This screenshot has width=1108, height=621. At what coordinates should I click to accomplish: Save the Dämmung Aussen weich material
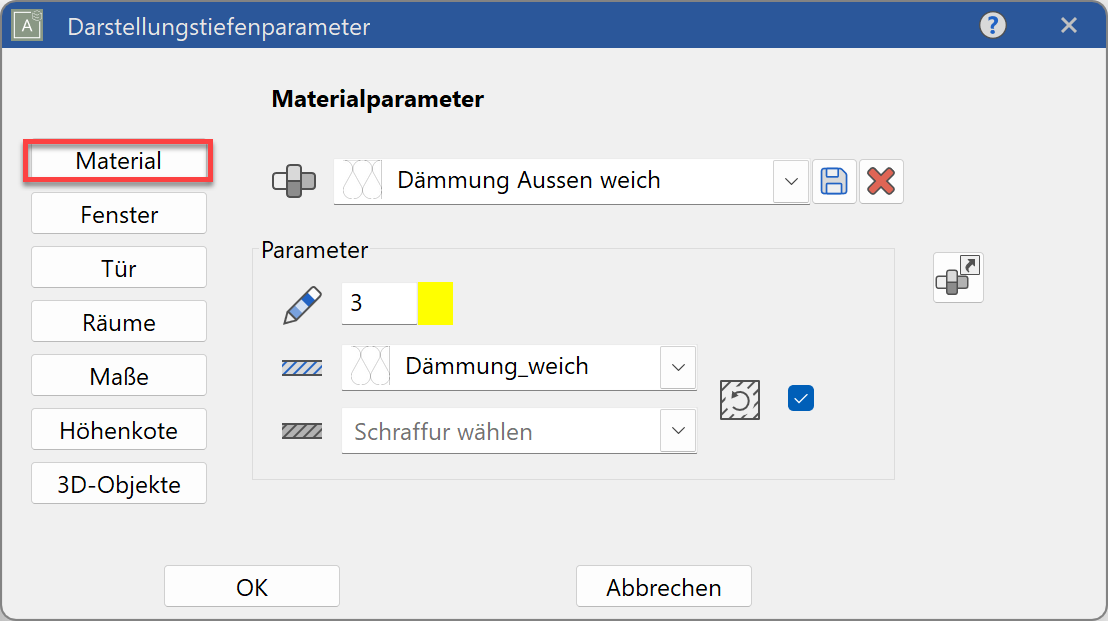[834, 181]
